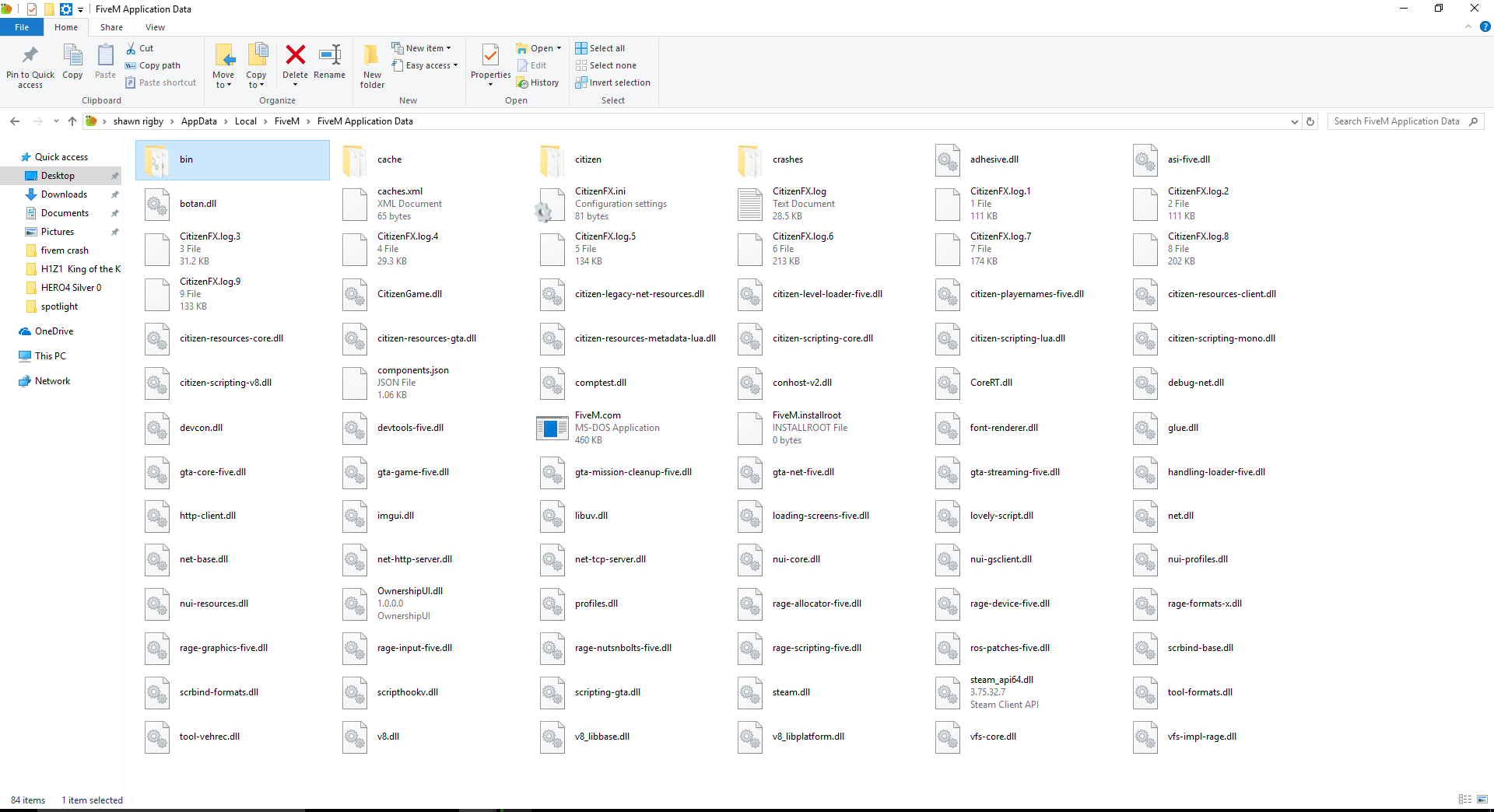The height and width of the screenshot is (812, 1494).
Task: Click the Select all icon
Action: (581, 48)
